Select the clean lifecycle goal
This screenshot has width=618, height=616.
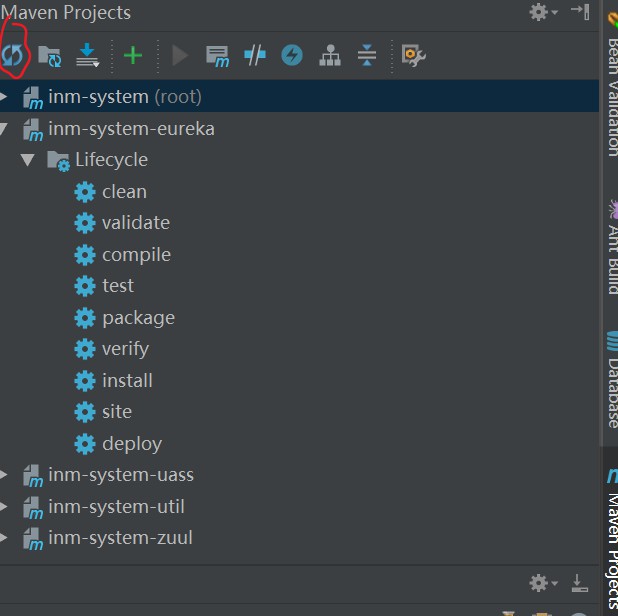(125, 192)
